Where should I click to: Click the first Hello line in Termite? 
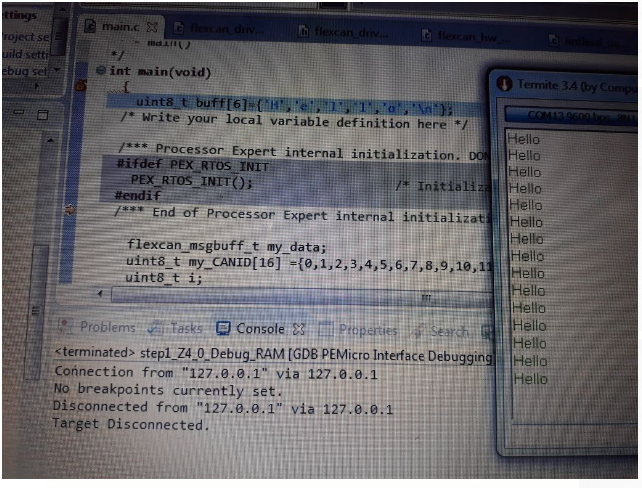tap(524, 139)
